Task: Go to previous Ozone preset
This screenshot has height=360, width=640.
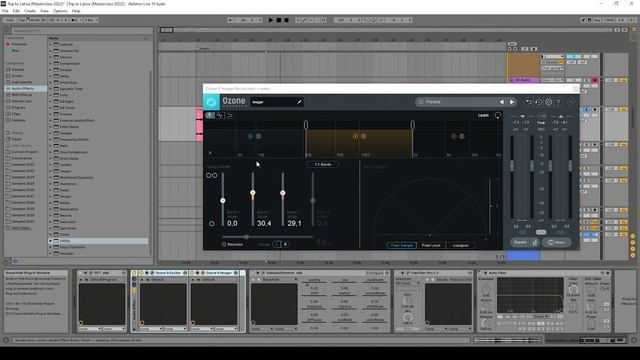Action: tap(502, 102)
